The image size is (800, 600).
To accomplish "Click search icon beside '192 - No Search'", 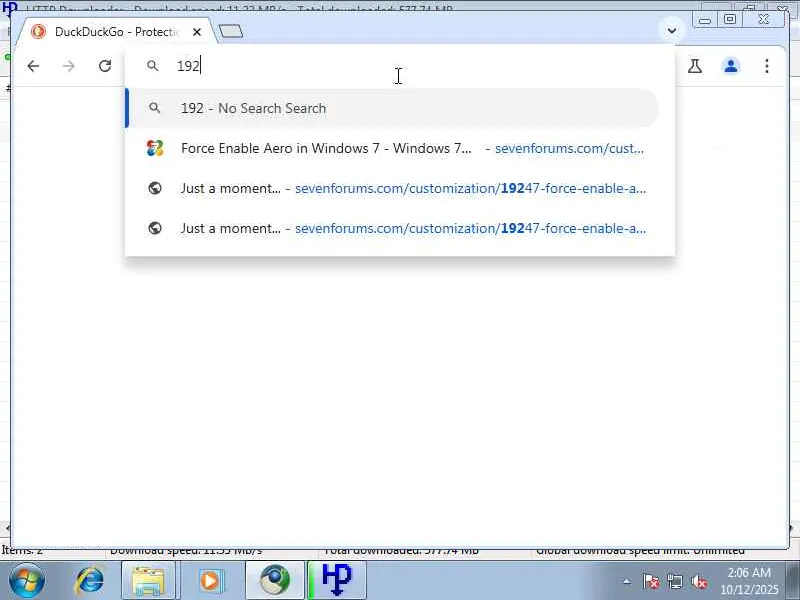I will (x=155, y=108).
